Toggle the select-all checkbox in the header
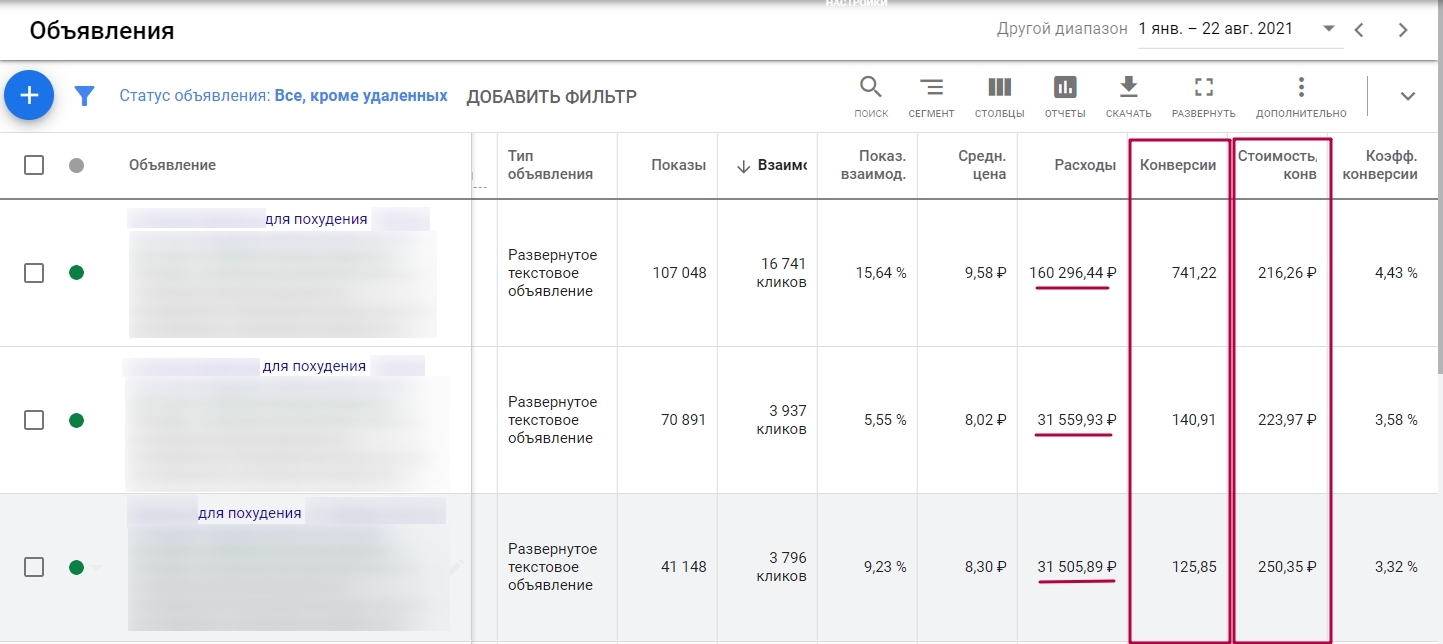The width and height of the screenshot is (1443, 644). pos(34,165)
